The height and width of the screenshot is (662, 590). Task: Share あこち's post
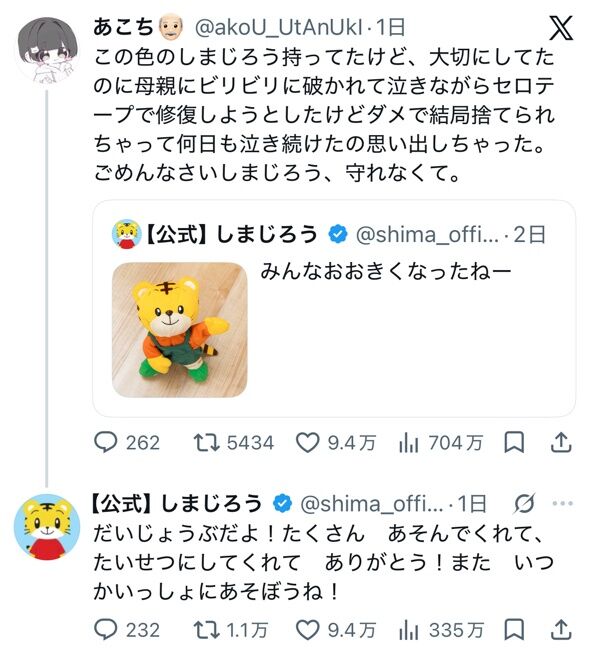click(x=561, y=443)
